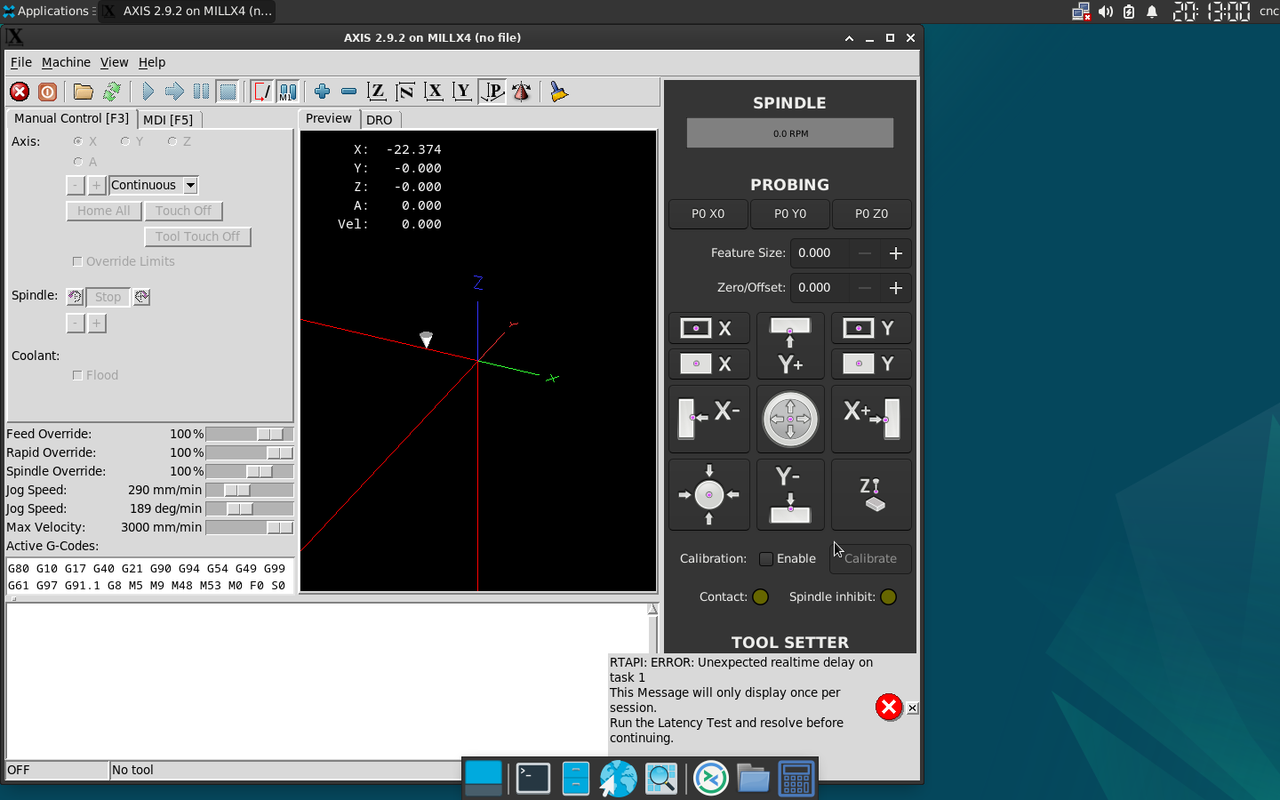
Task: Toggle skip lines with slash icon
Action: coord(262,92)
